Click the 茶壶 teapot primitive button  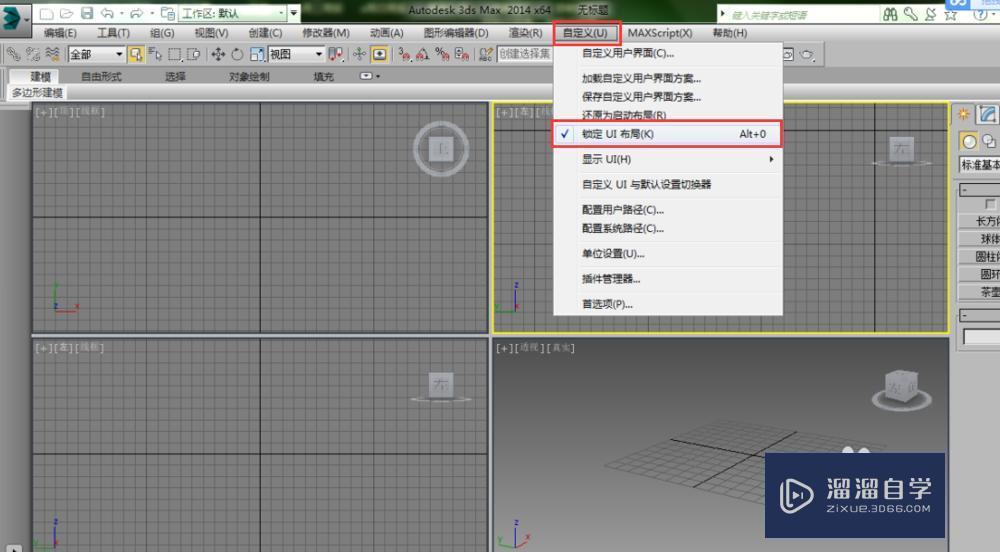(x=980, y=292)
